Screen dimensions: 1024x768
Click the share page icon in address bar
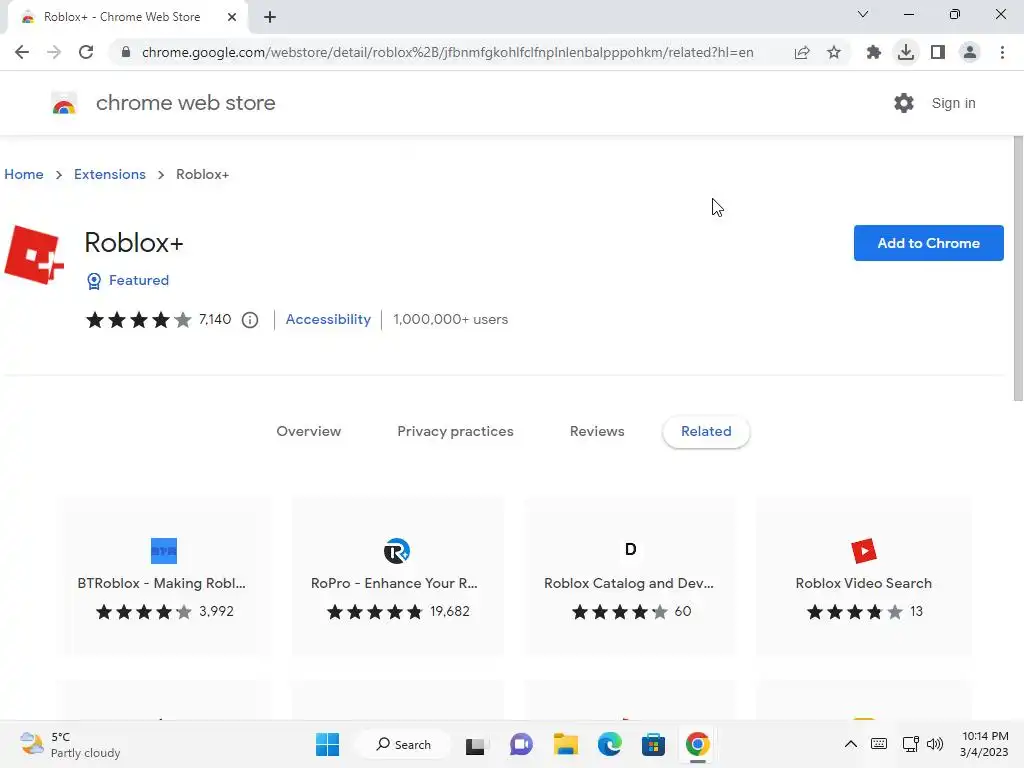pyautogui.click(x=802, y=52)
